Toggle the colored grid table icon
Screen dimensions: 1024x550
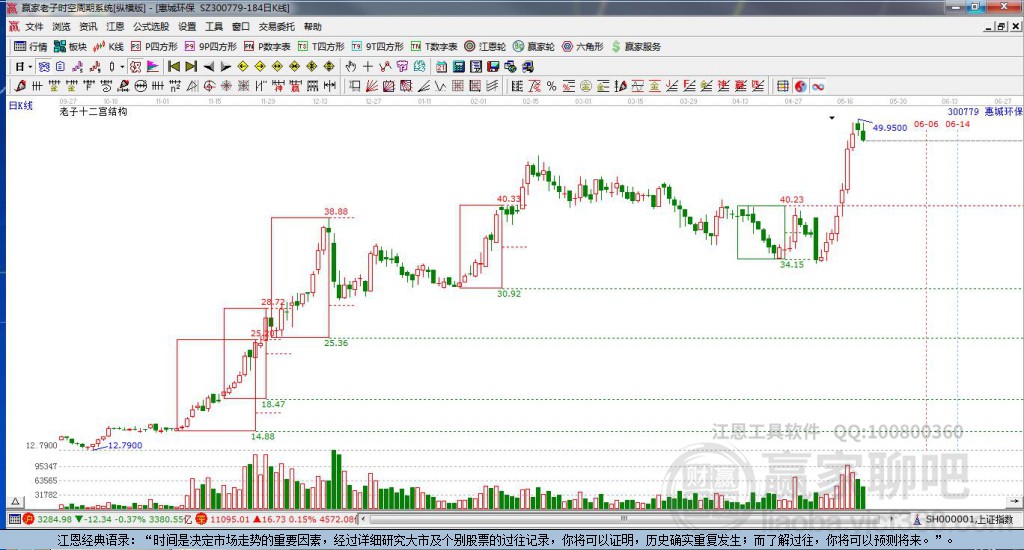click(x=782, y=86)
